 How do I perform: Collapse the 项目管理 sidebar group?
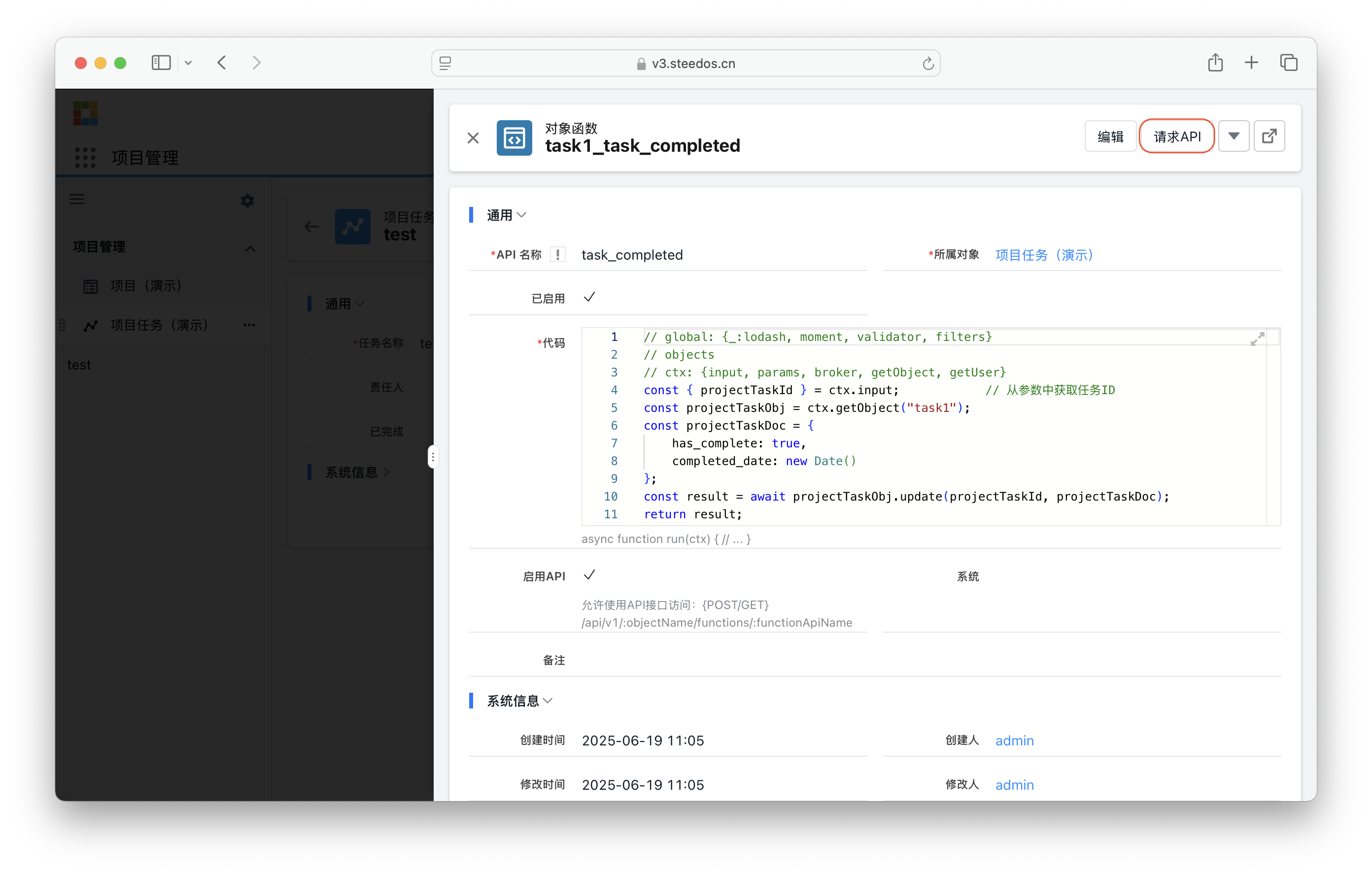pyautogui.click(x=250, y=248)
